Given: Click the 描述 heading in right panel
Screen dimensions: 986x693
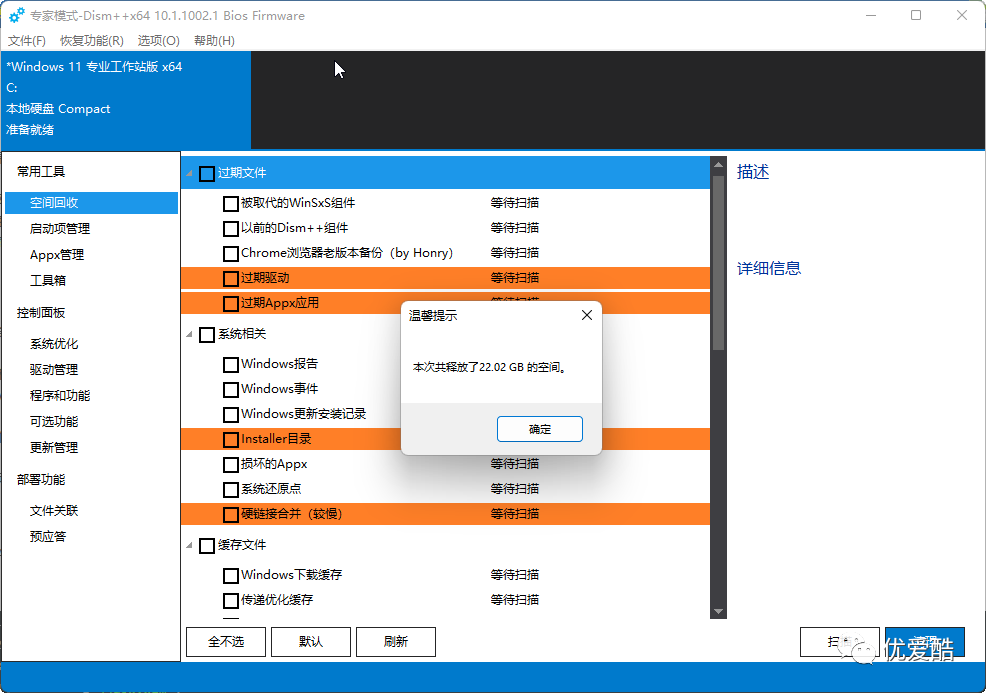Looking at the screenshot, I should pyautogui.click(x=753, y=172).
